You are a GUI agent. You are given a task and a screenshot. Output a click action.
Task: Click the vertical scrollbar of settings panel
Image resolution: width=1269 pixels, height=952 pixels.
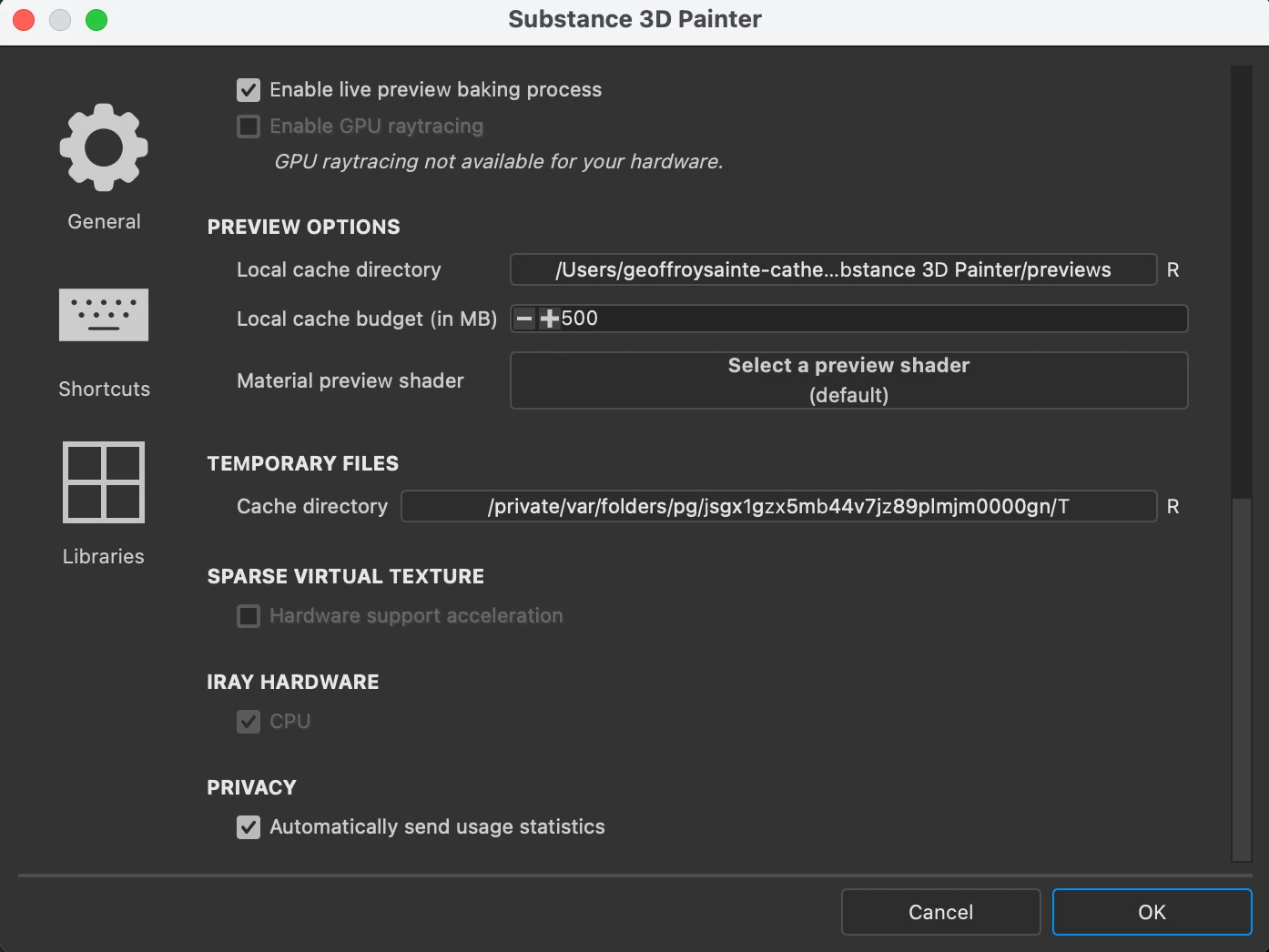(x=1242, y=679)
